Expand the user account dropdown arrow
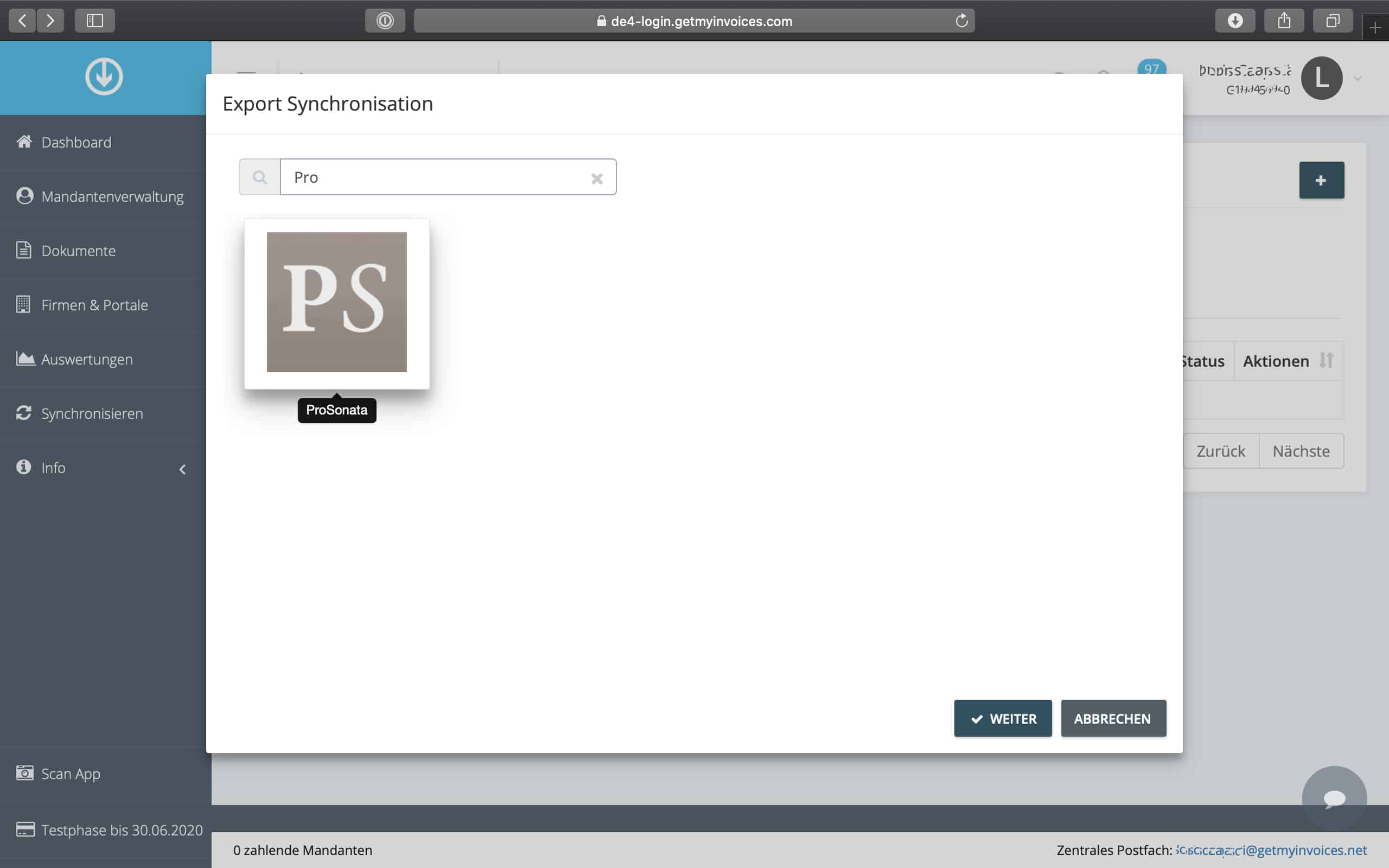The width and height of the screenshot is (1389, 868). tap(1358, 79)
